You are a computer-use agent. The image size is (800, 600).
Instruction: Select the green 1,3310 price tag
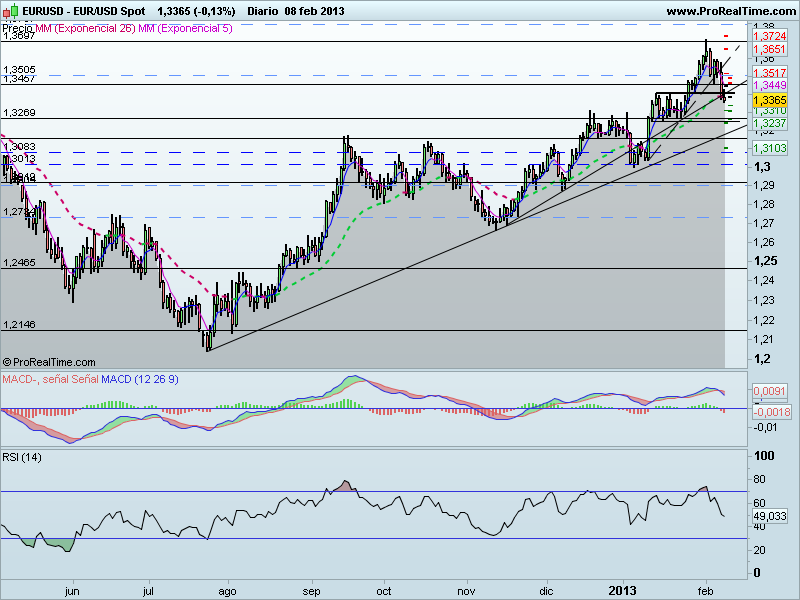pyautogui.click(x=769, y=111)
